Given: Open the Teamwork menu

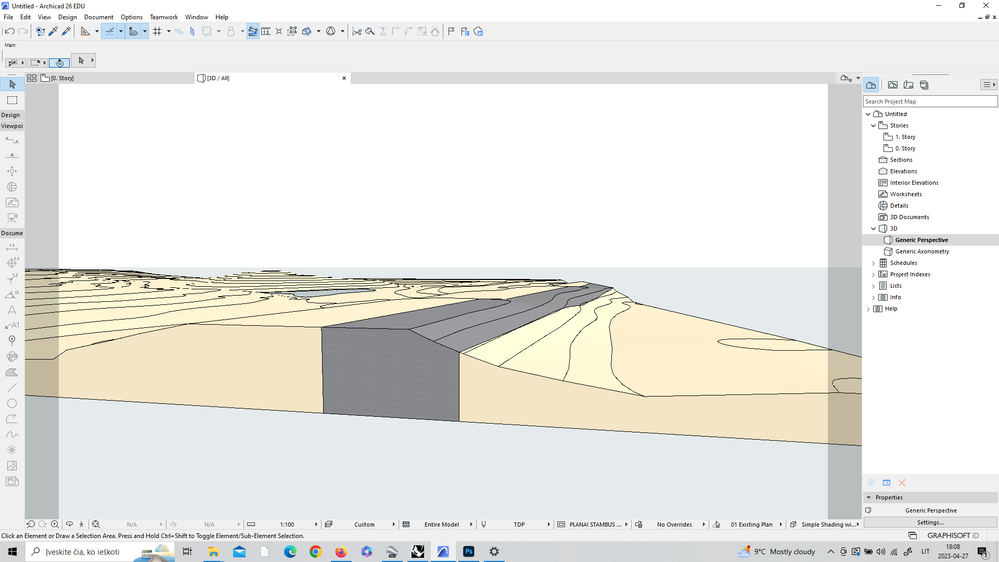Looking at the screenshot, I should [163, 17].
